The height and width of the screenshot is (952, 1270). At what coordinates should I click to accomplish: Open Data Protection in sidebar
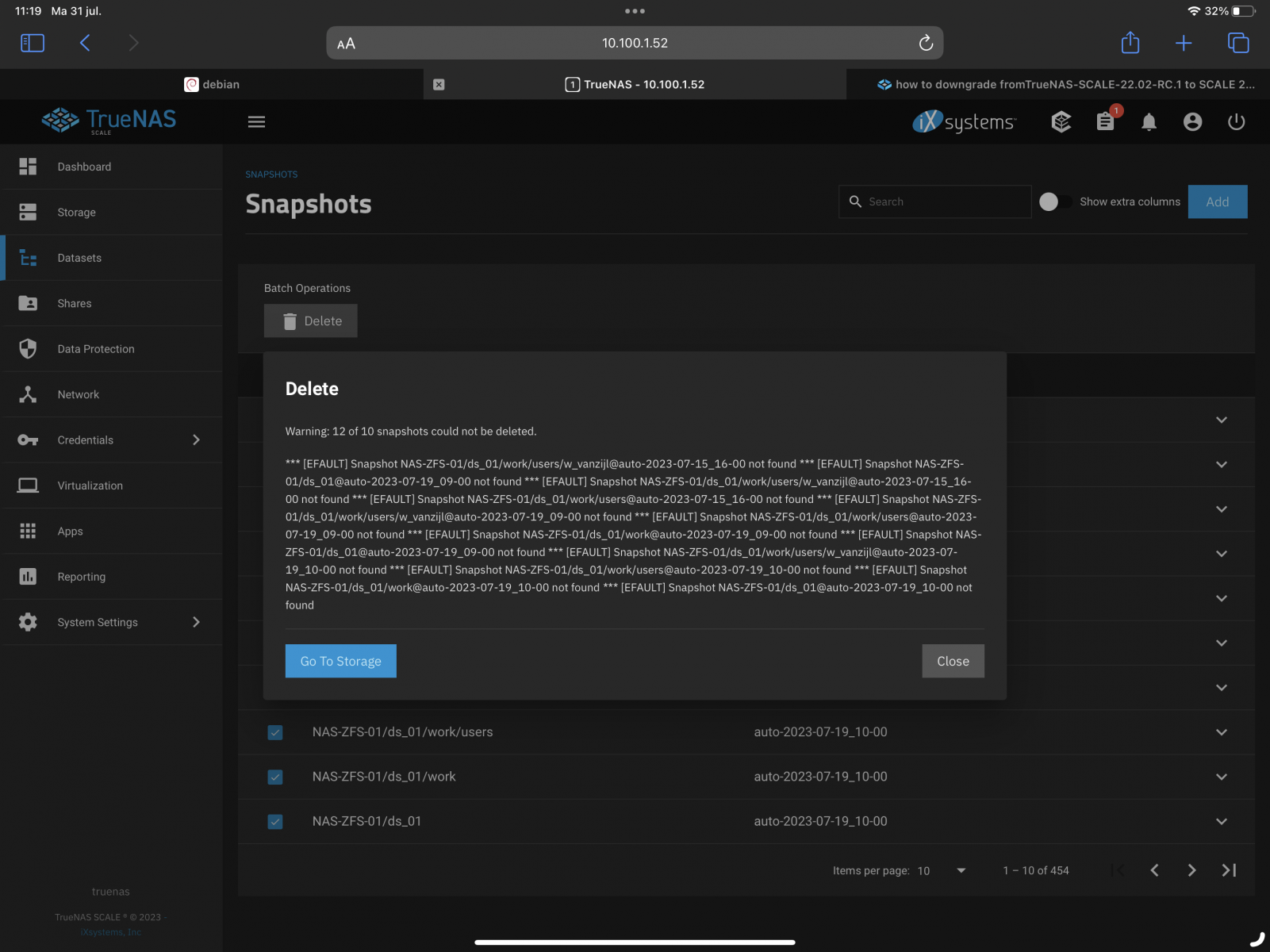pos(96,349)
